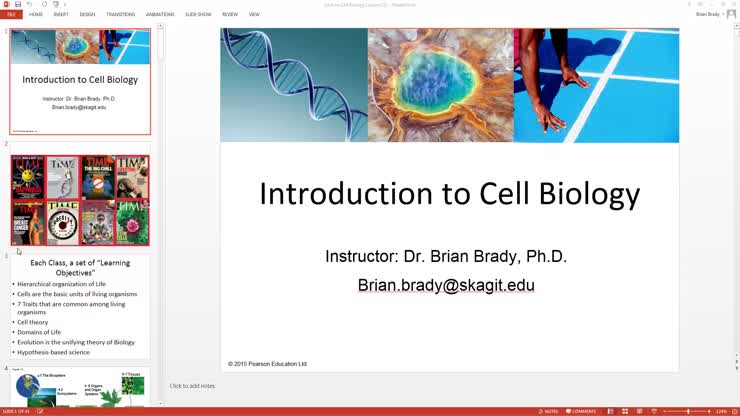
Task: Click the slide panel scroll down arrow
Action: [x=160, y=403]
